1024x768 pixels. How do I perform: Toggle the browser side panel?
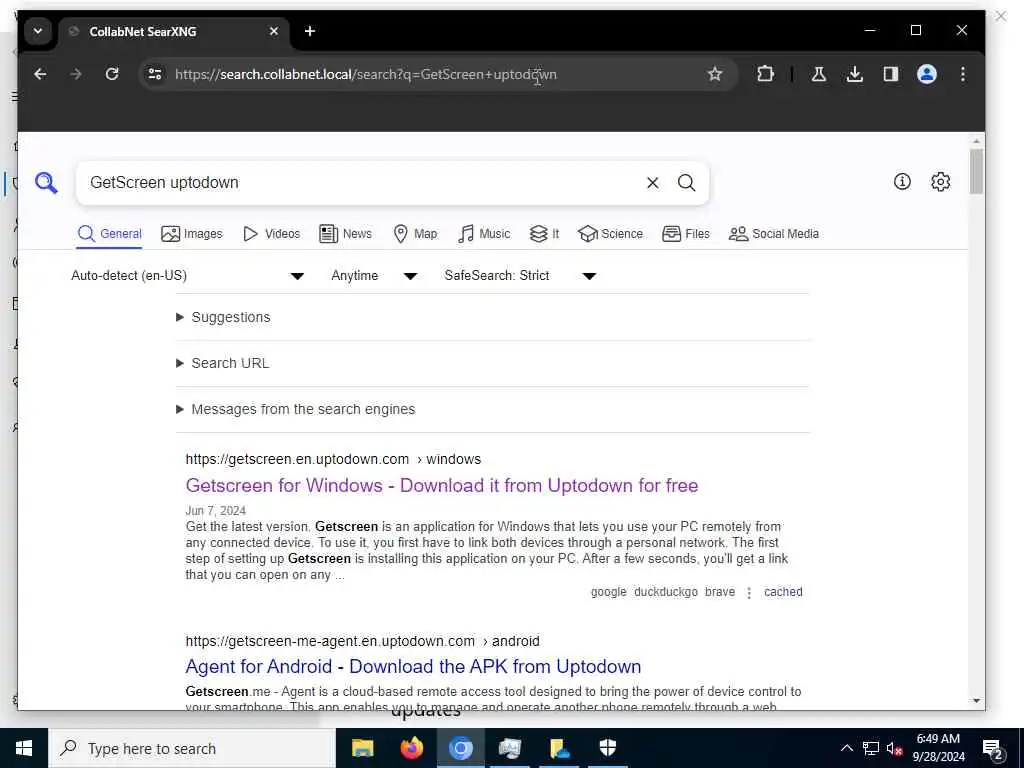point(891,74)
